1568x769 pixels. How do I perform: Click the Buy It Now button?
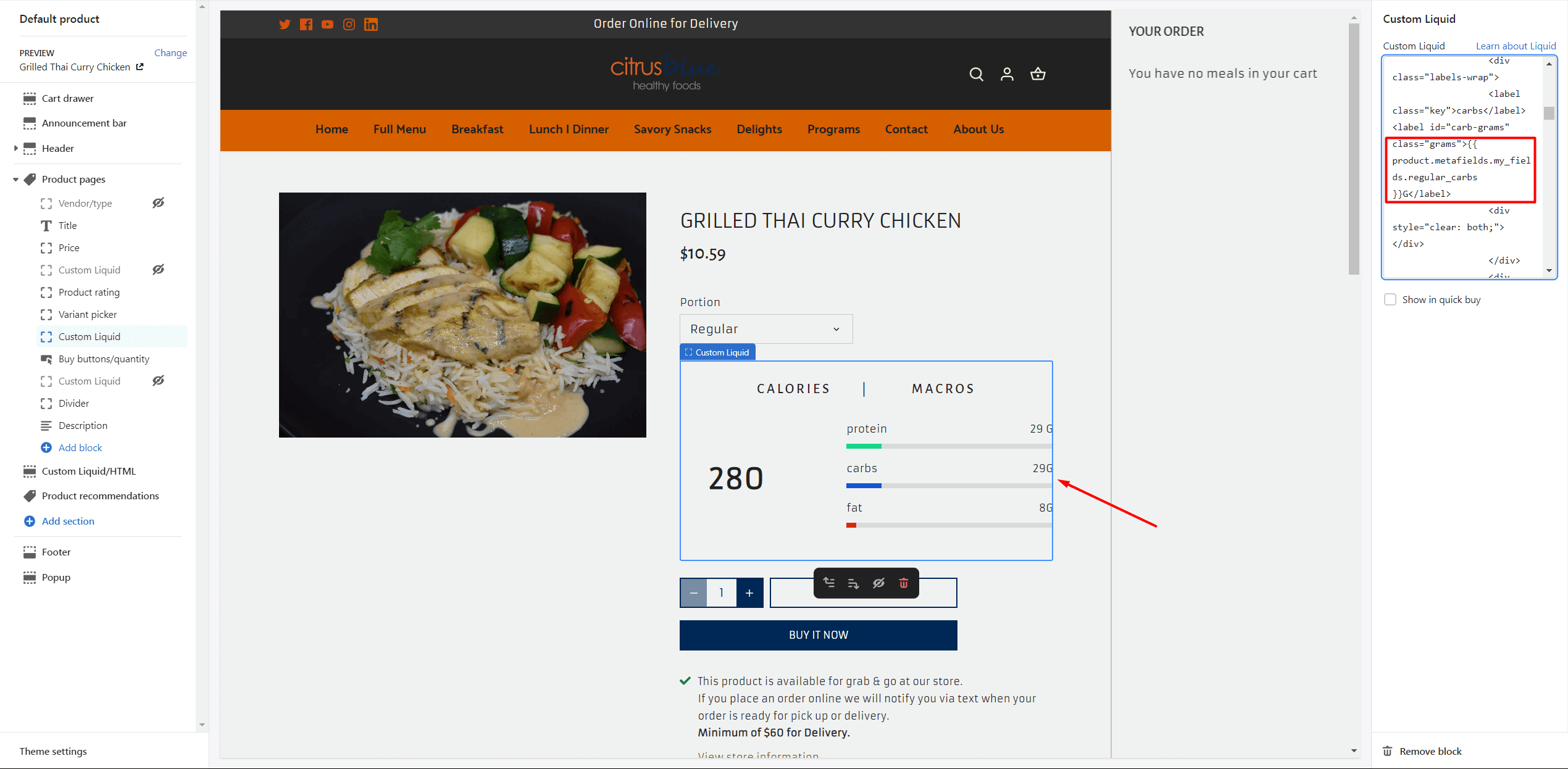tap(818, 634)
